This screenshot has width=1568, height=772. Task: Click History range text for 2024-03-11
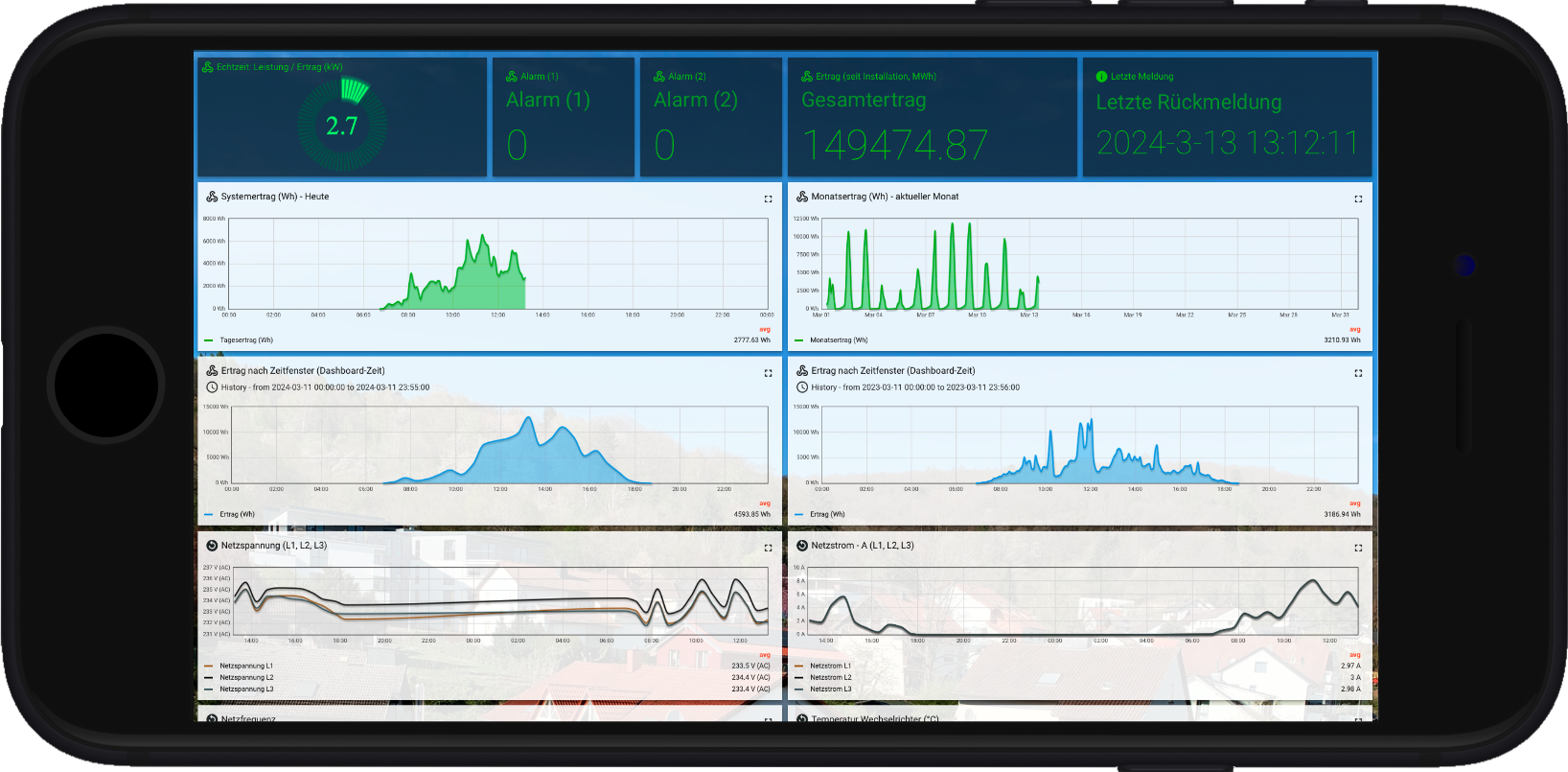pos(326,387)
